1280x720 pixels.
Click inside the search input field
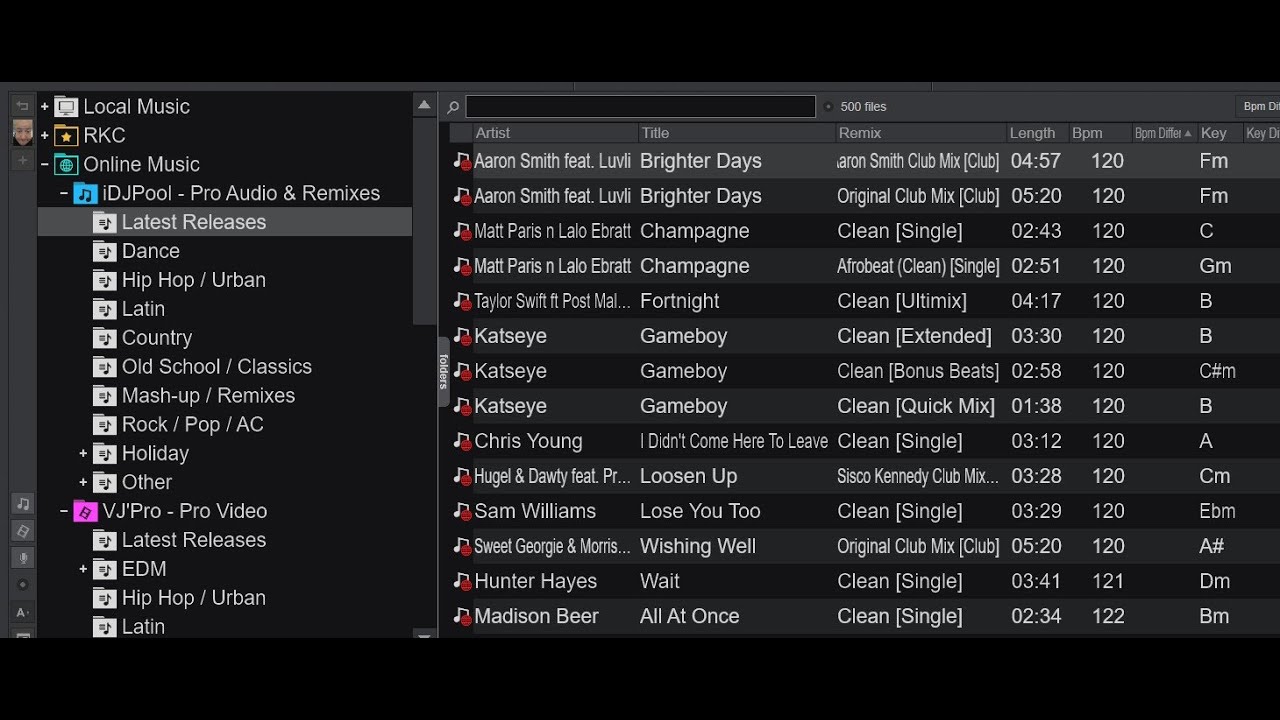pyautogui.click(x=640, y=107)
